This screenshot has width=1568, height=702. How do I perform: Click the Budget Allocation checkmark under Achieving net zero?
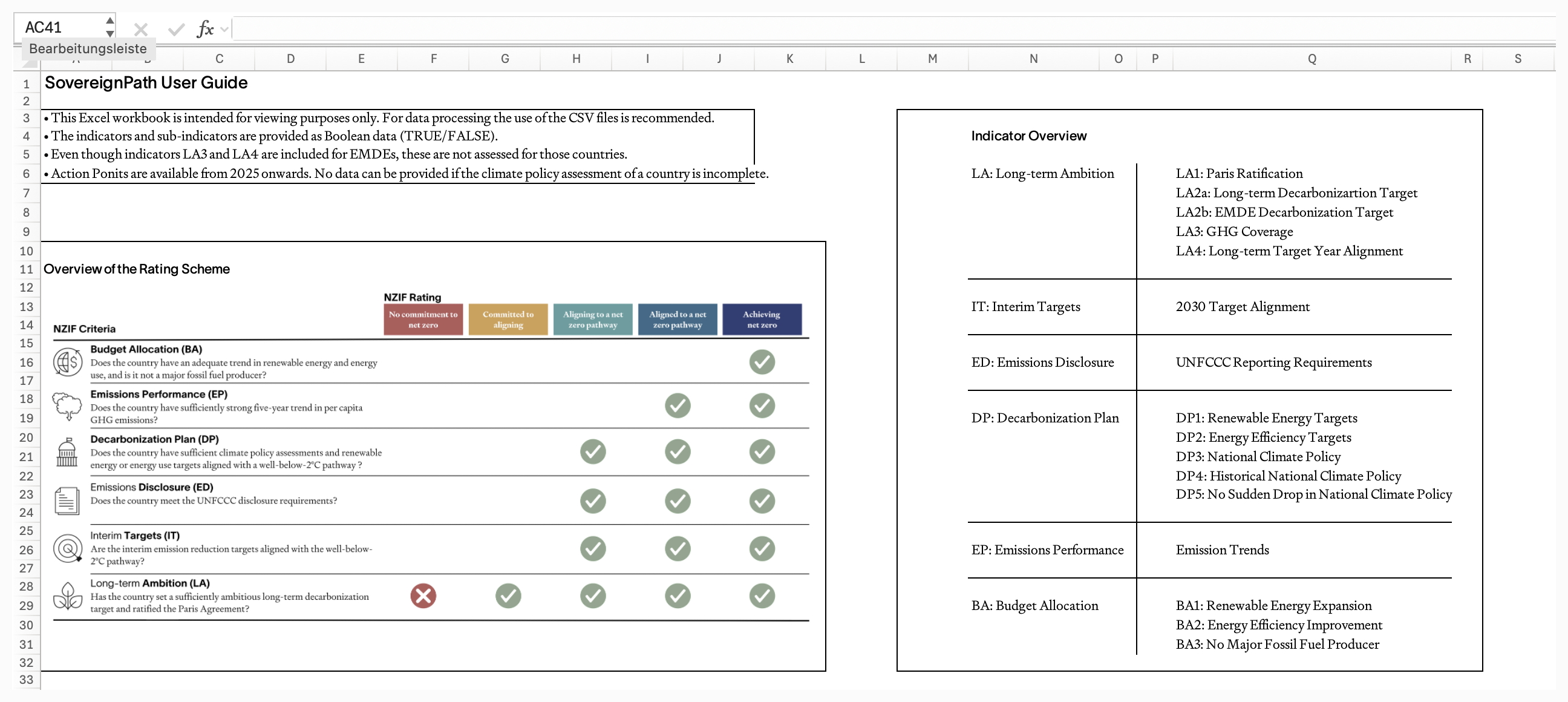pyautogui.click(x=762, y=362)
